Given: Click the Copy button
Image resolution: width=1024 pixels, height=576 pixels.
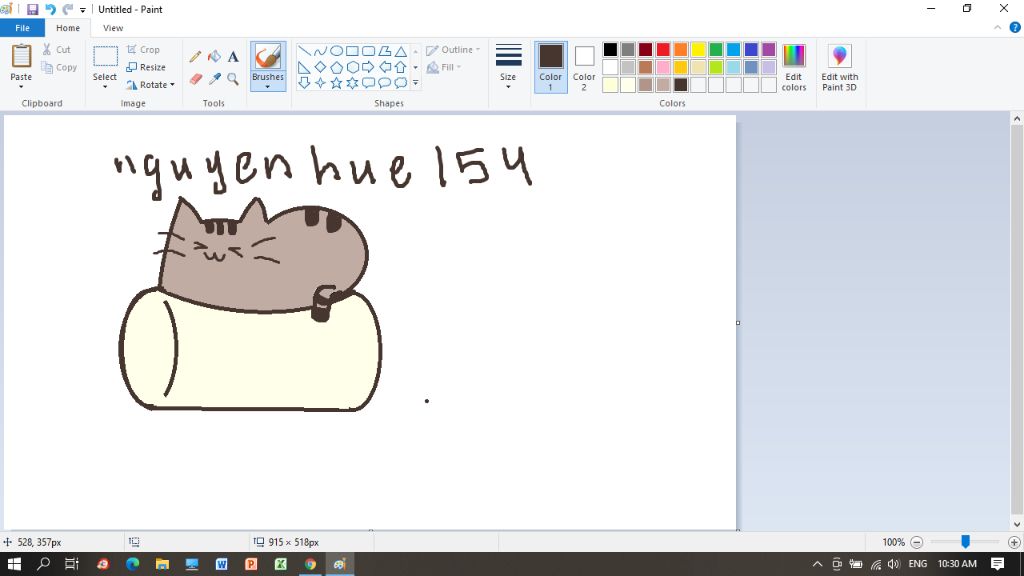Looking at the screenshot, I should 59,67.
